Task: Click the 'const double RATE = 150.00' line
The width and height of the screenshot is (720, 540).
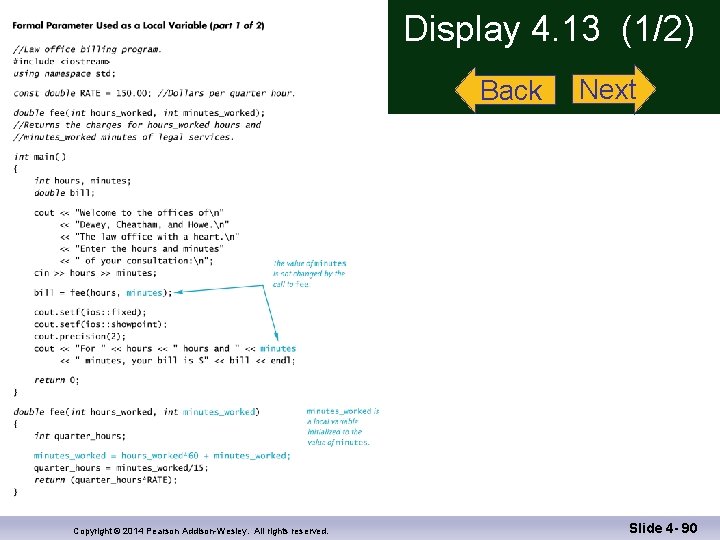Action: pyautogui.click(x=154, y=93)
